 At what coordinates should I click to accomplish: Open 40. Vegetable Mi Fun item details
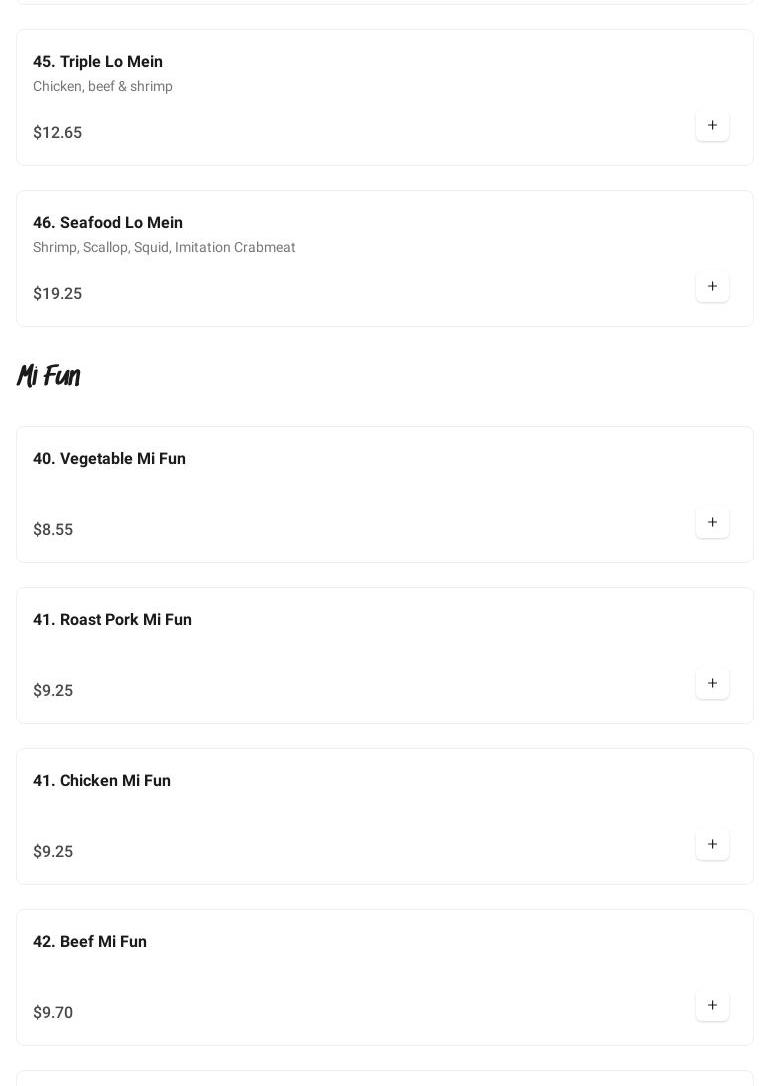(109, 459)
